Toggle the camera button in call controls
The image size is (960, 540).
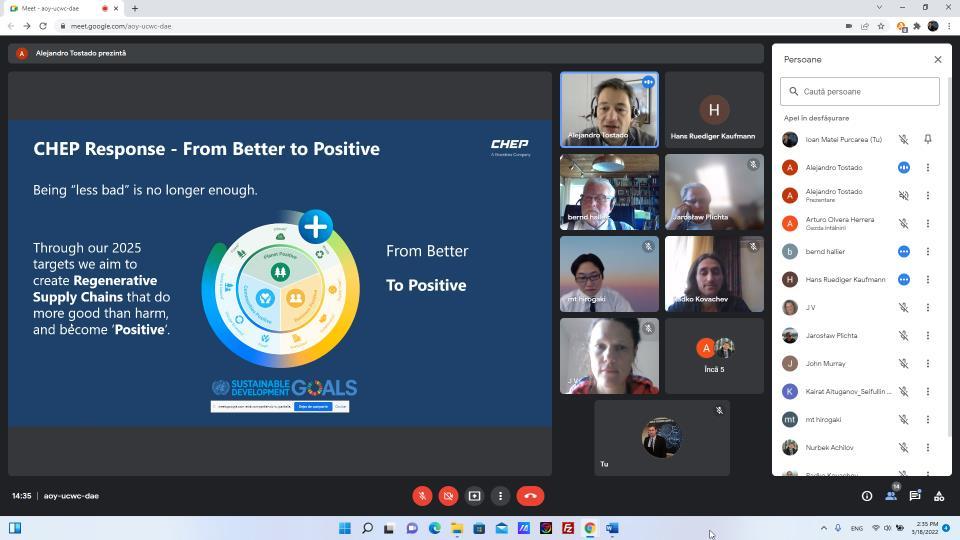coord(448,496)
